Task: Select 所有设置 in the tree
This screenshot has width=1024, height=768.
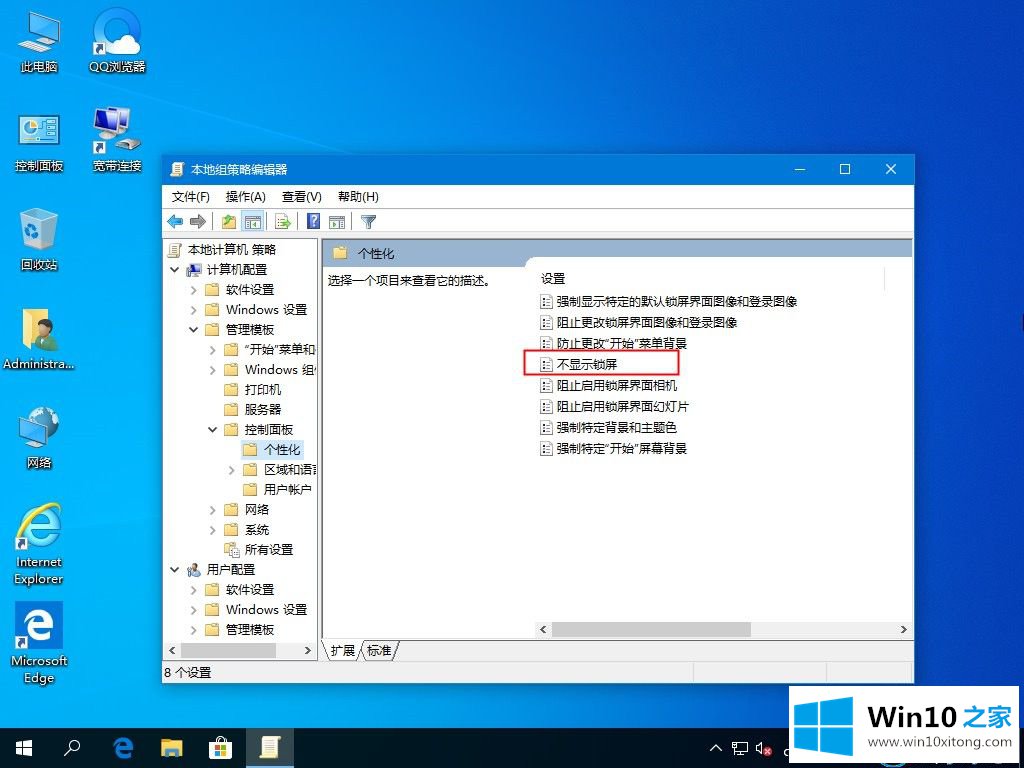Action: [x=268, y=550]
